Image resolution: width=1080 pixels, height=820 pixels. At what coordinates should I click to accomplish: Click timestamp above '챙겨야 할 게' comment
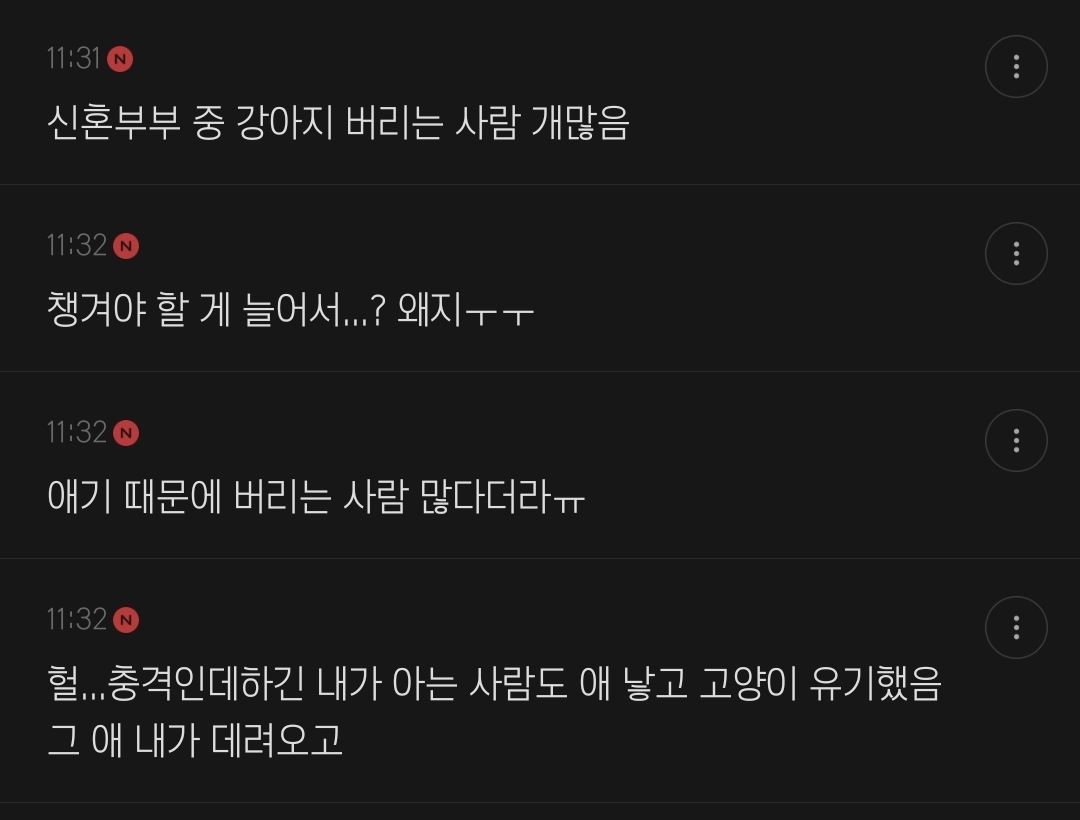[76, 245]
